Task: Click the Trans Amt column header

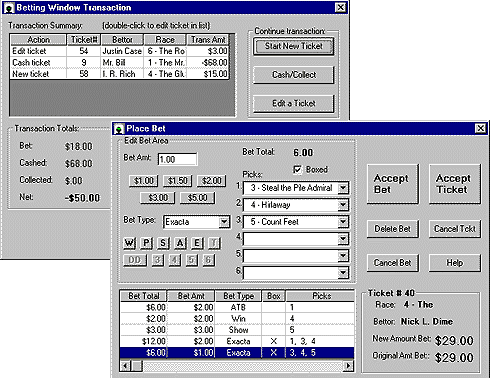Action: [208, 40]
